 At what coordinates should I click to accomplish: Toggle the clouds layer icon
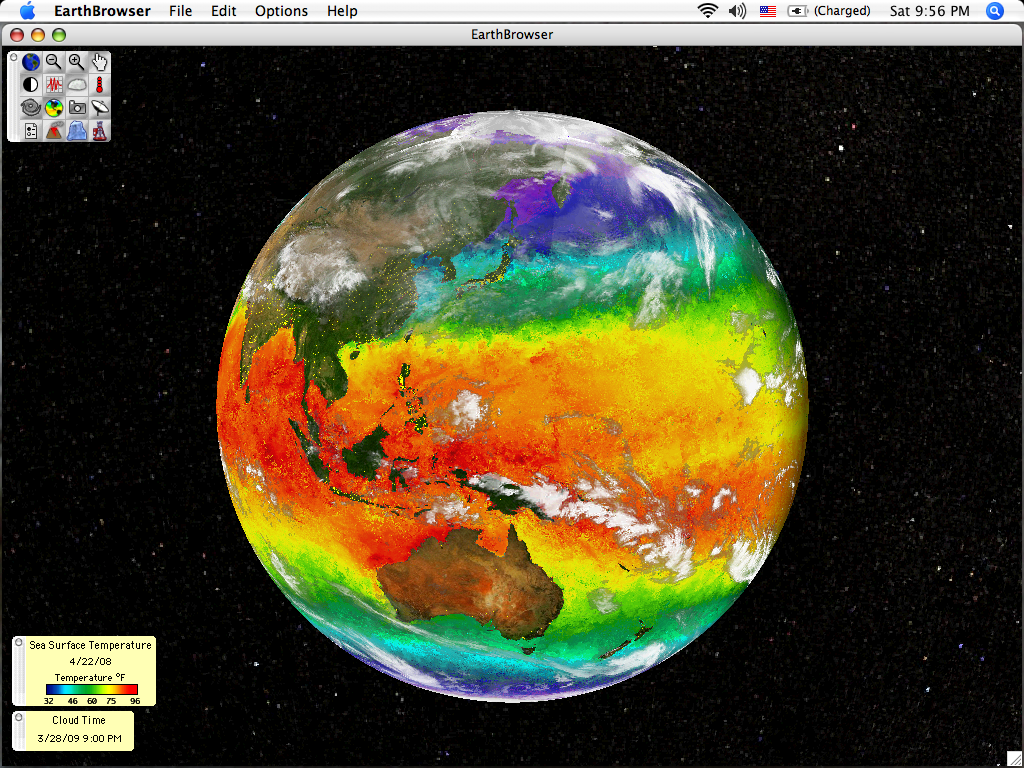[76, 85]
